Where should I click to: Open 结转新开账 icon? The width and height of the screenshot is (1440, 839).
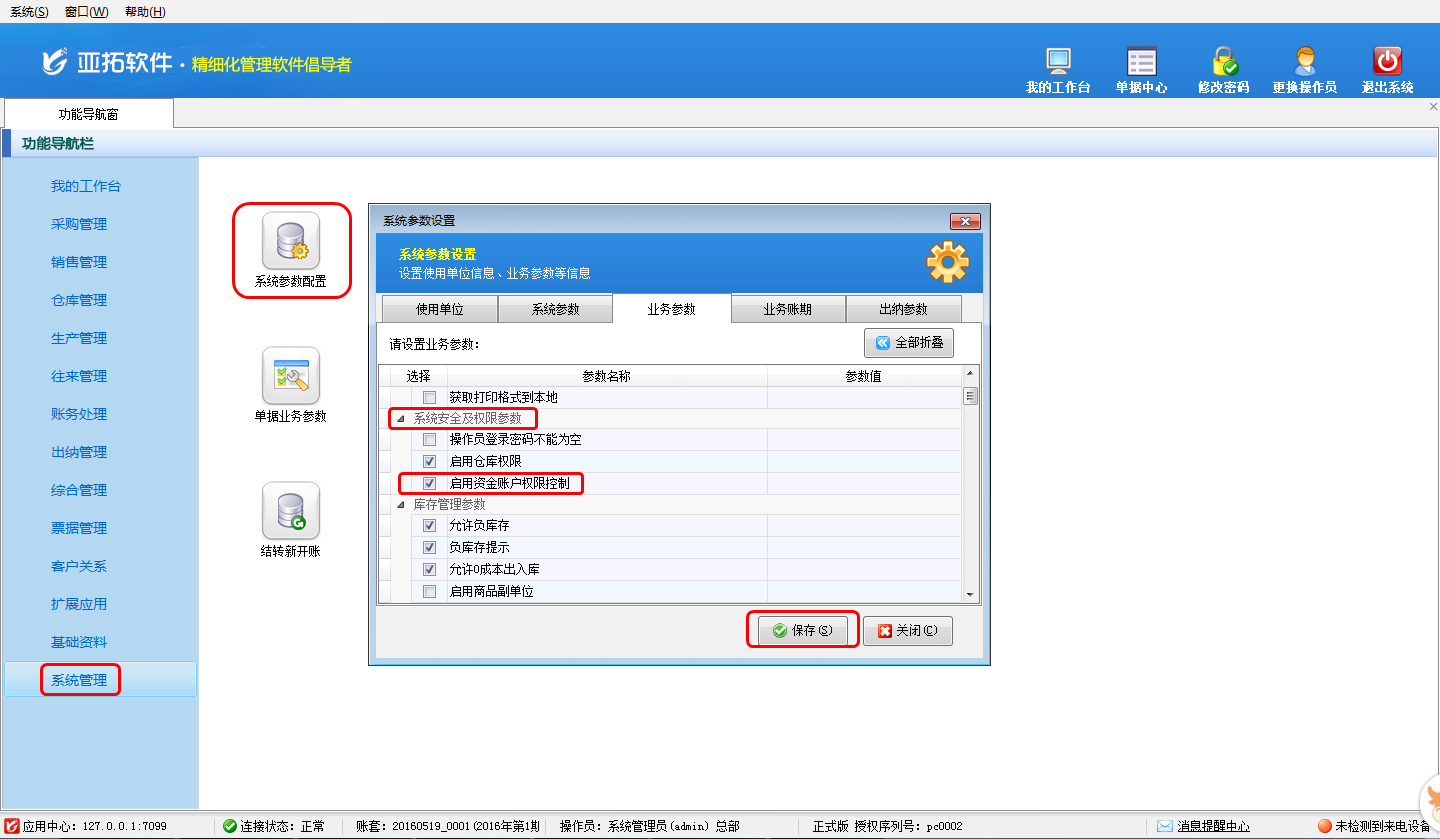click(x=291, y=511)
